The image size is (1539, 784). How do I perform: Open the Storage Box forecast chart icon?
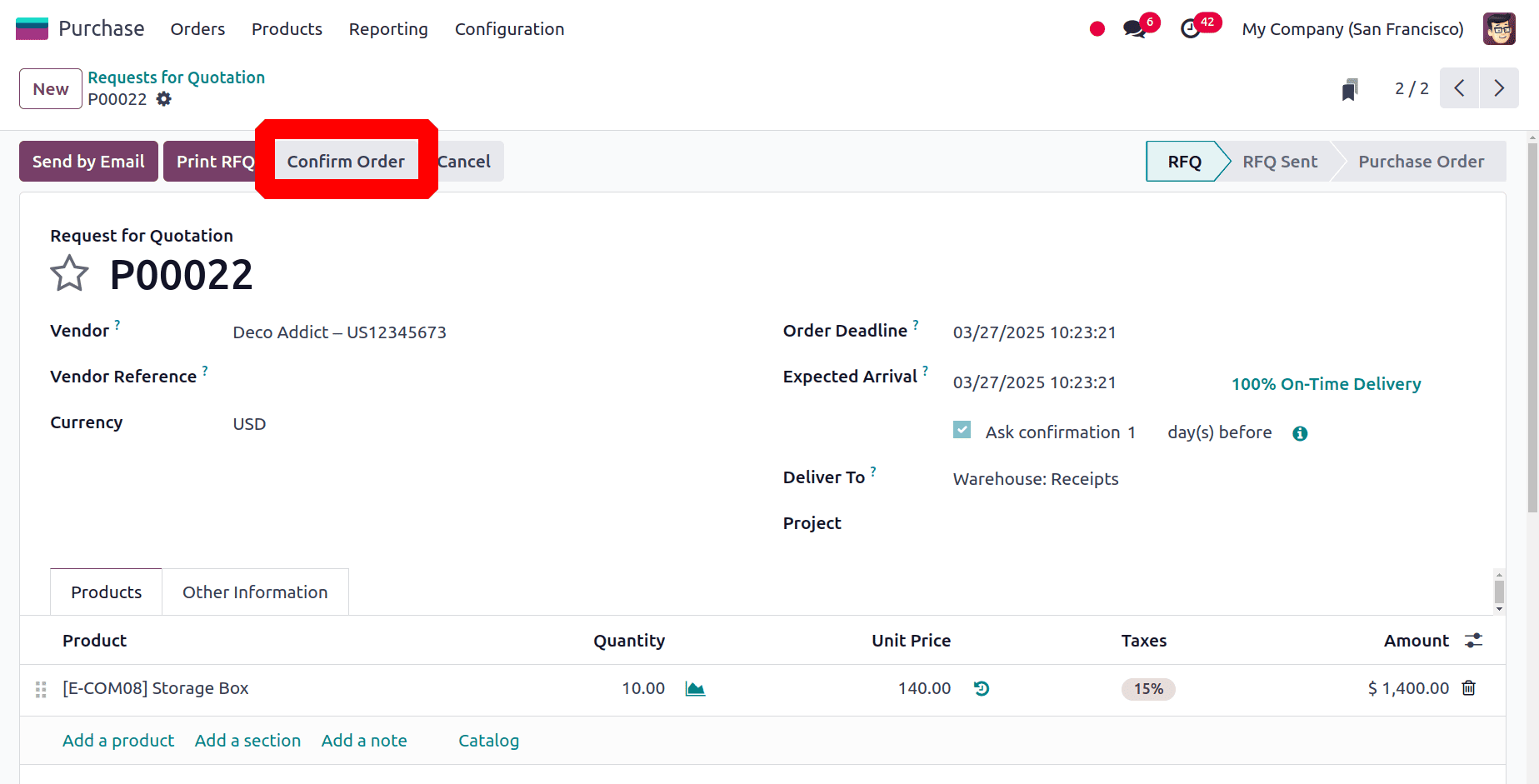pyautogui.click(x=695, y=688)
